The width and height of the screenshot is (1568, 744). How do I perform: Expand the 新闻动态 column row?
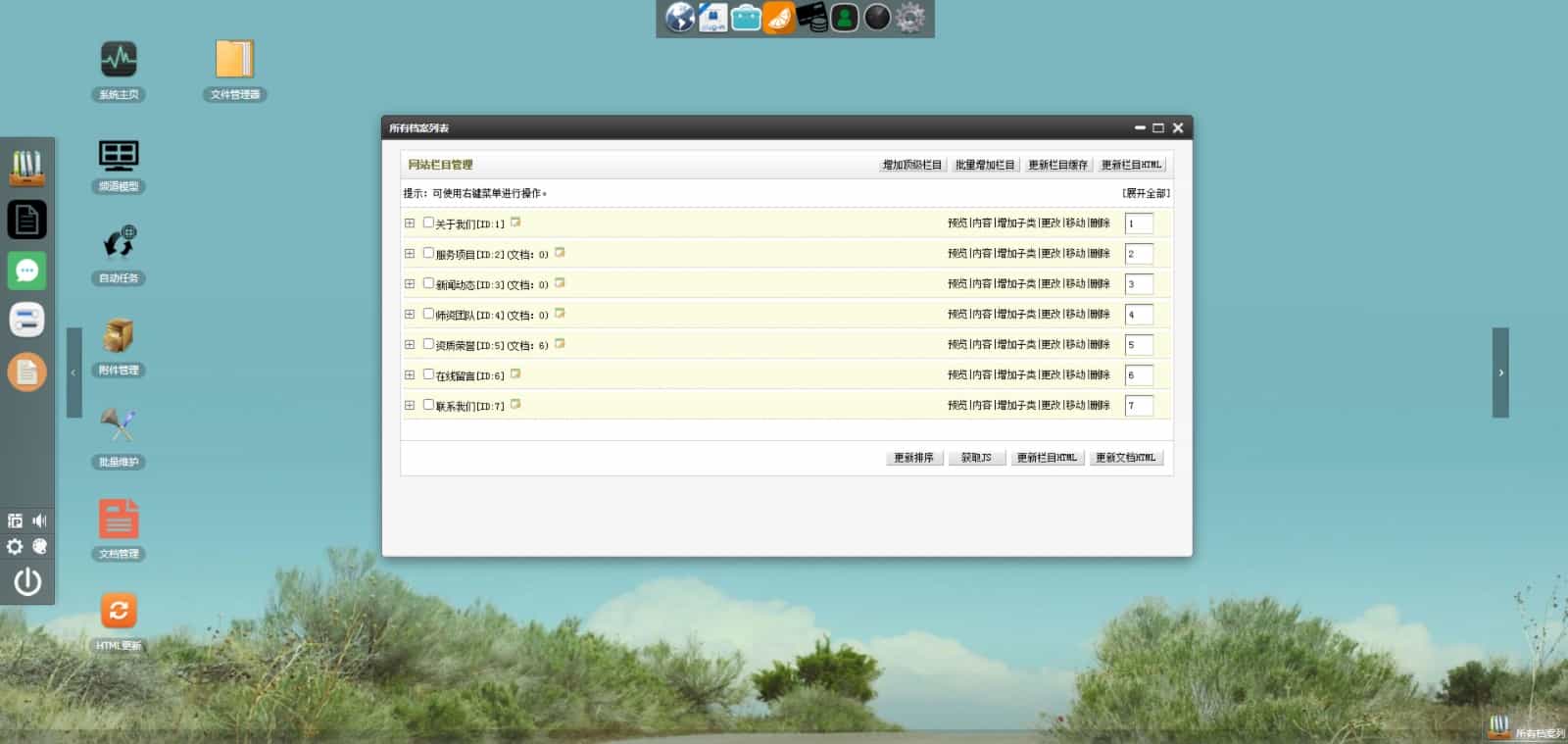coord(410,284)
